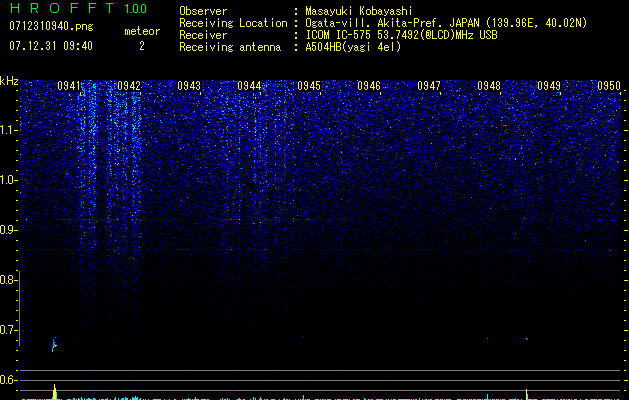The image size is (629, 400).
Task: Click the Receiving Location label
Action: pyautogui.click(x=233, y=23)
